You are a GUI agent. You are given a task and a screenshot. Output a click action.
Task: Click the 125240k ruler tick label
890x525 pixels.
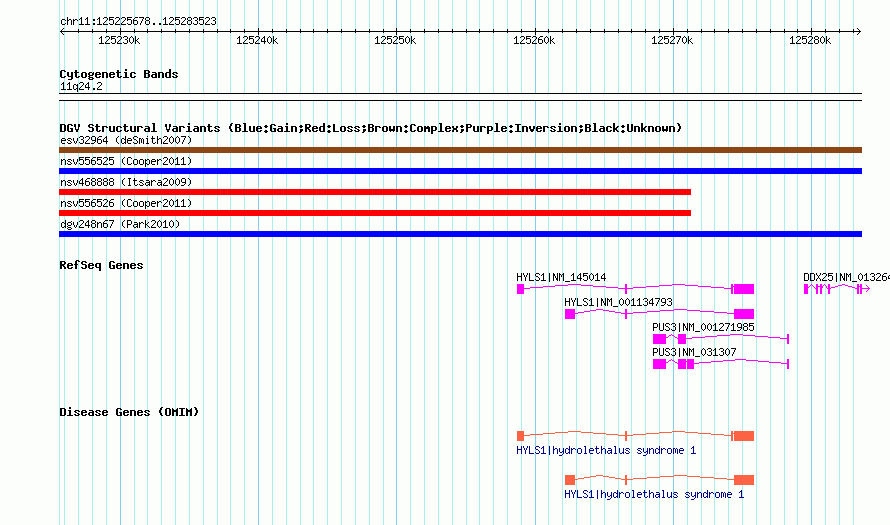click(257, 40)
